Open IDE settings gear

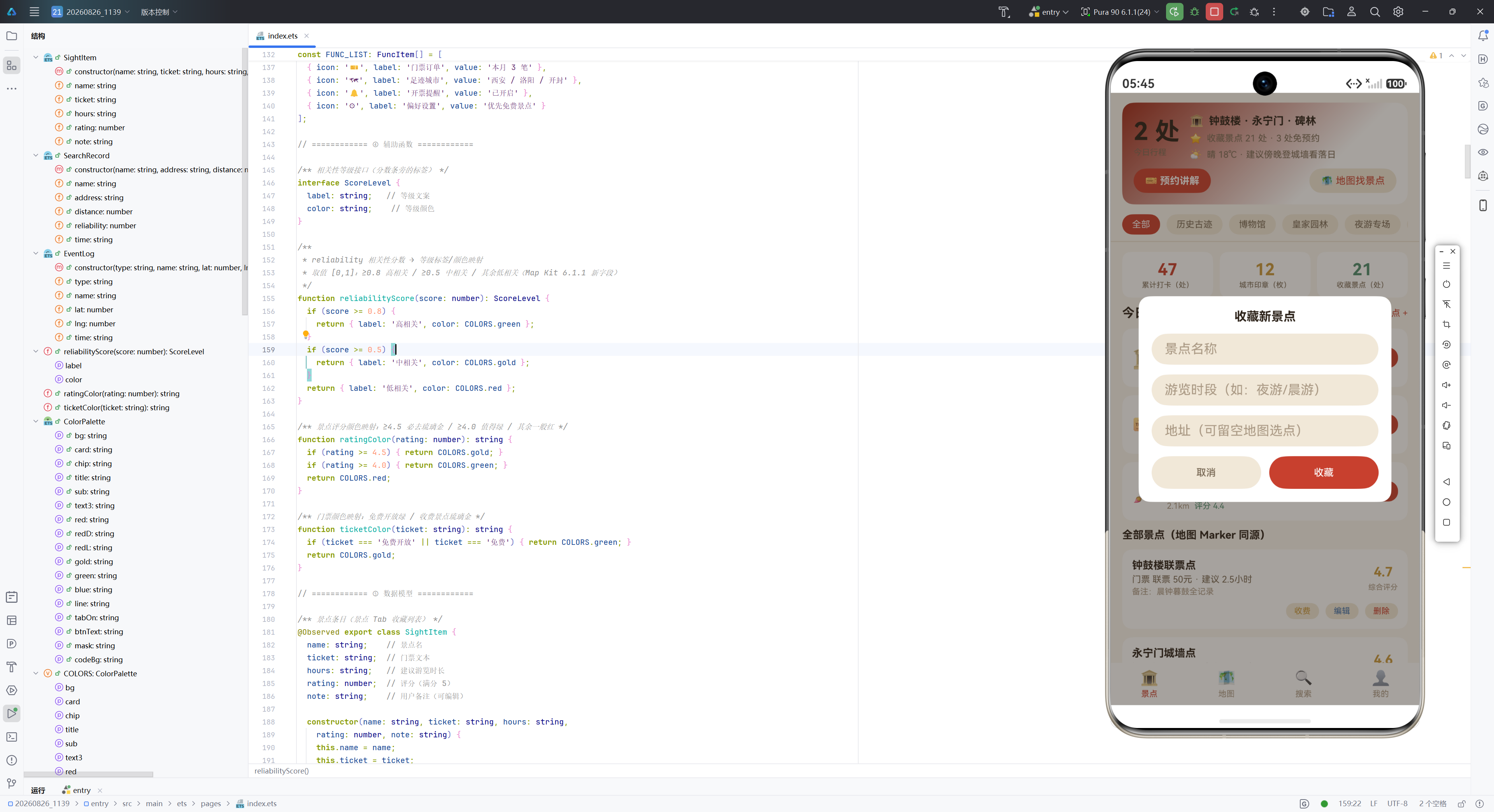tap(1398, 12)
